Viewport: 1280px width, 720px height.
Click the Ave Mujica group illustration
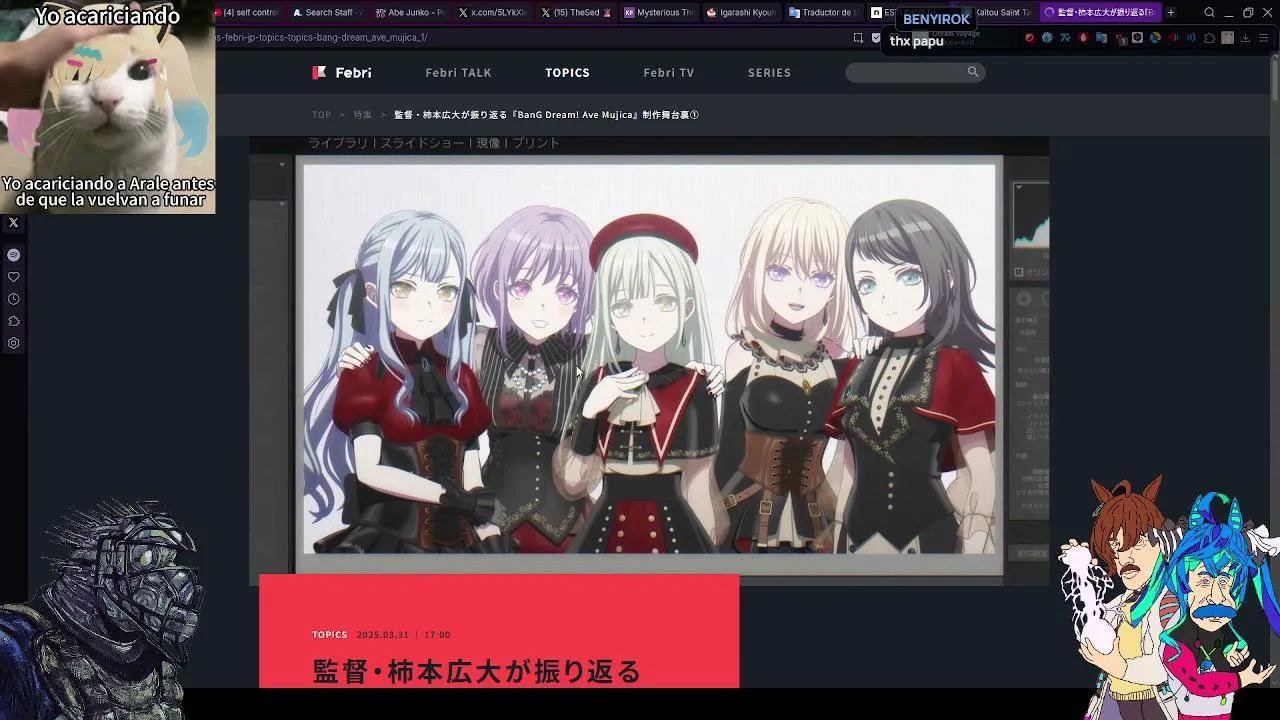[x=650, y=359]
